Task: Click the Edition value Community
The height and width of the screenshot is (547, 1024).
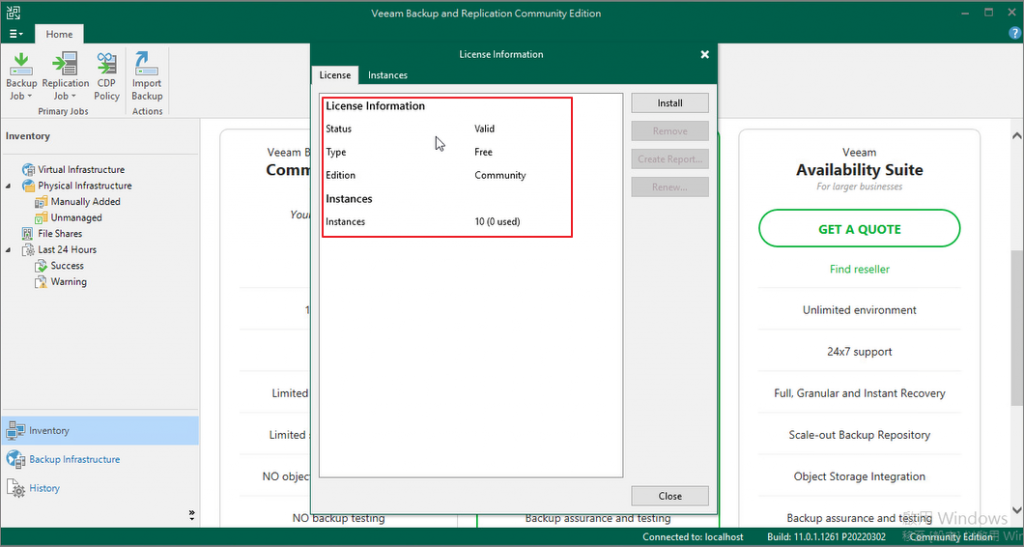Action: (500, 176)
